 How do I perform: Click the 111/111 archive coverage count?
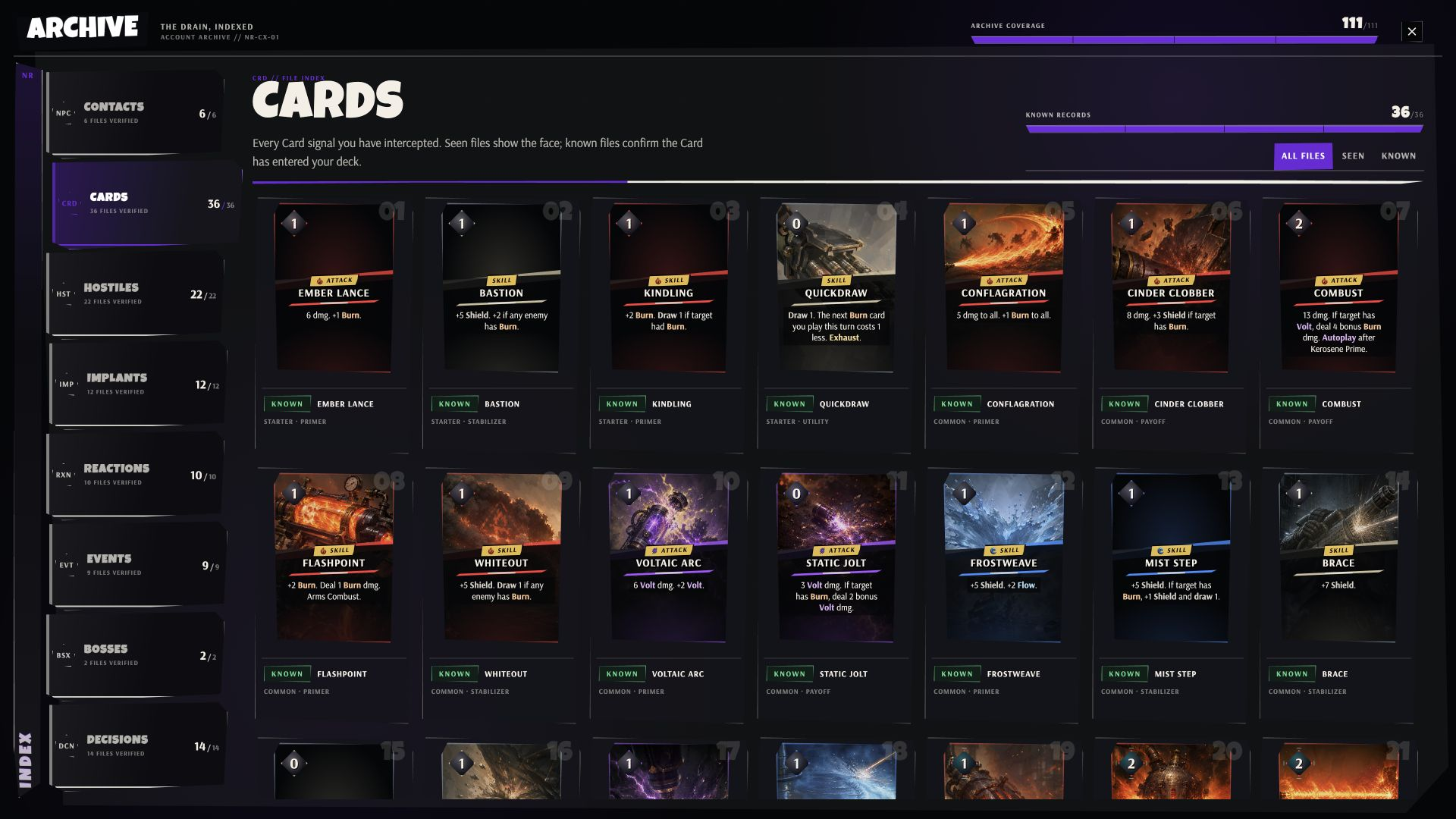1359,24
